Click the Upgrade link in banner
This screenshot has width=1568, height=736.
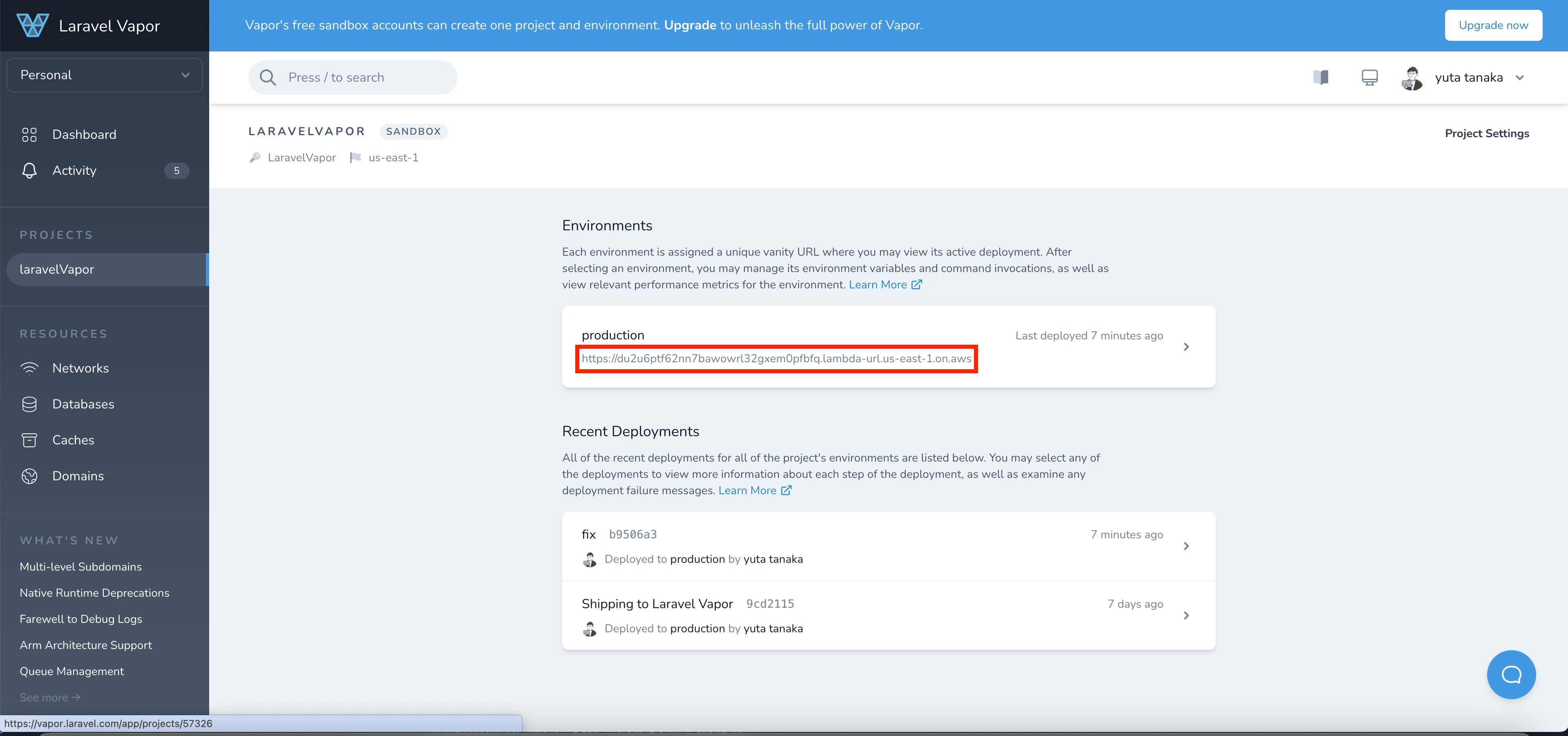(690, 25)
